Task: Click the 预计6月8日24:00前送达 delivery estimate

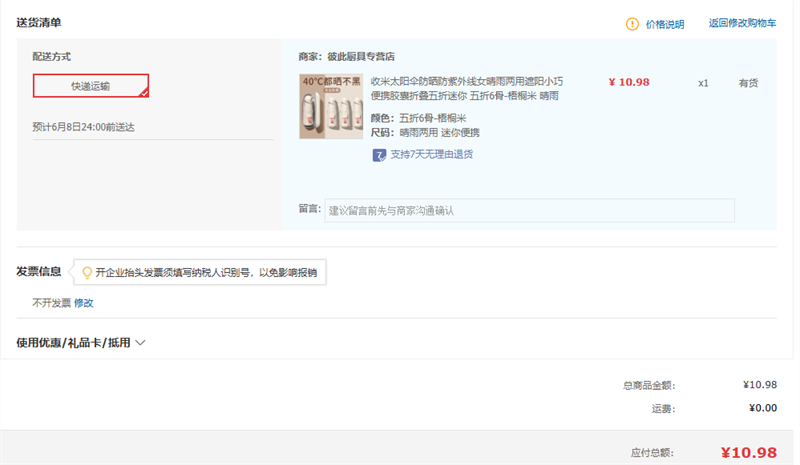Action: (83, 127)
